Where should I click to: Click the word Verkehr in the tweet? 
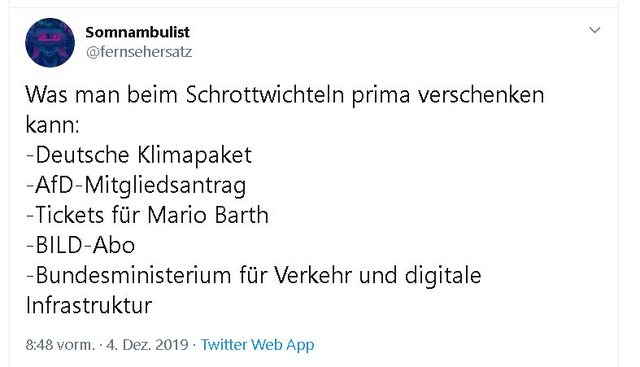click(x=313, y=275)
